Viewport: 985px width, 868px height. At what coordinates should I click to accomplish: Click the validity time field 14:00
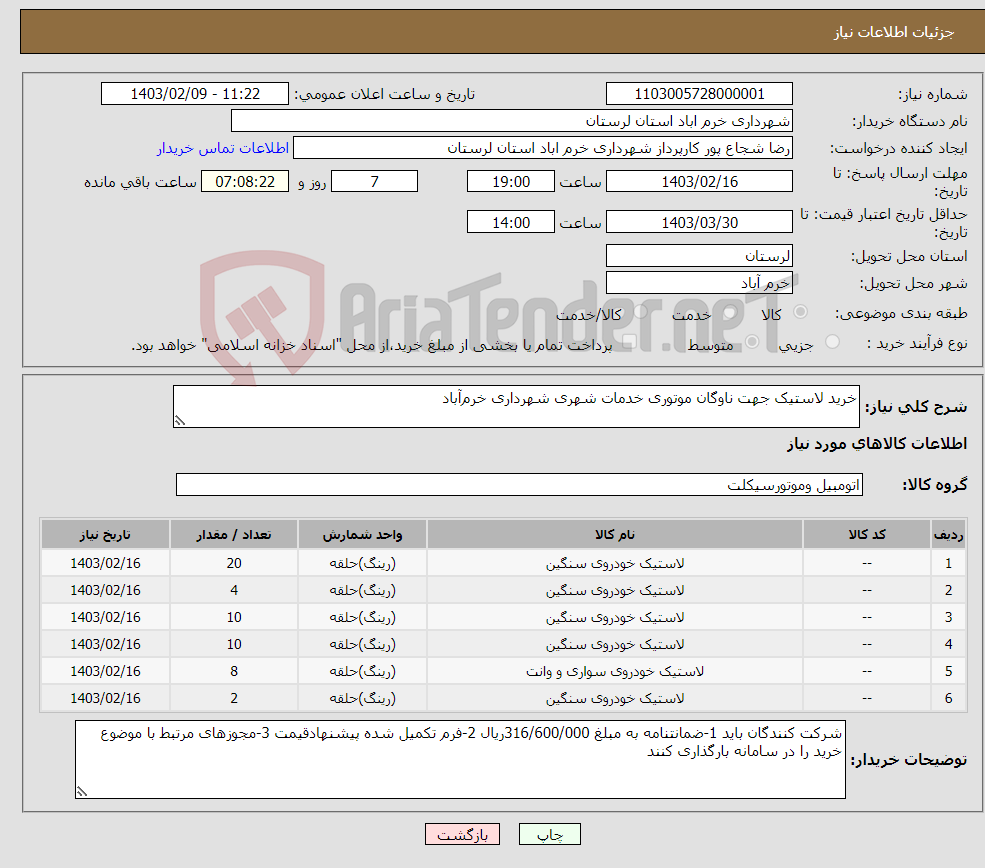[511, 222]
